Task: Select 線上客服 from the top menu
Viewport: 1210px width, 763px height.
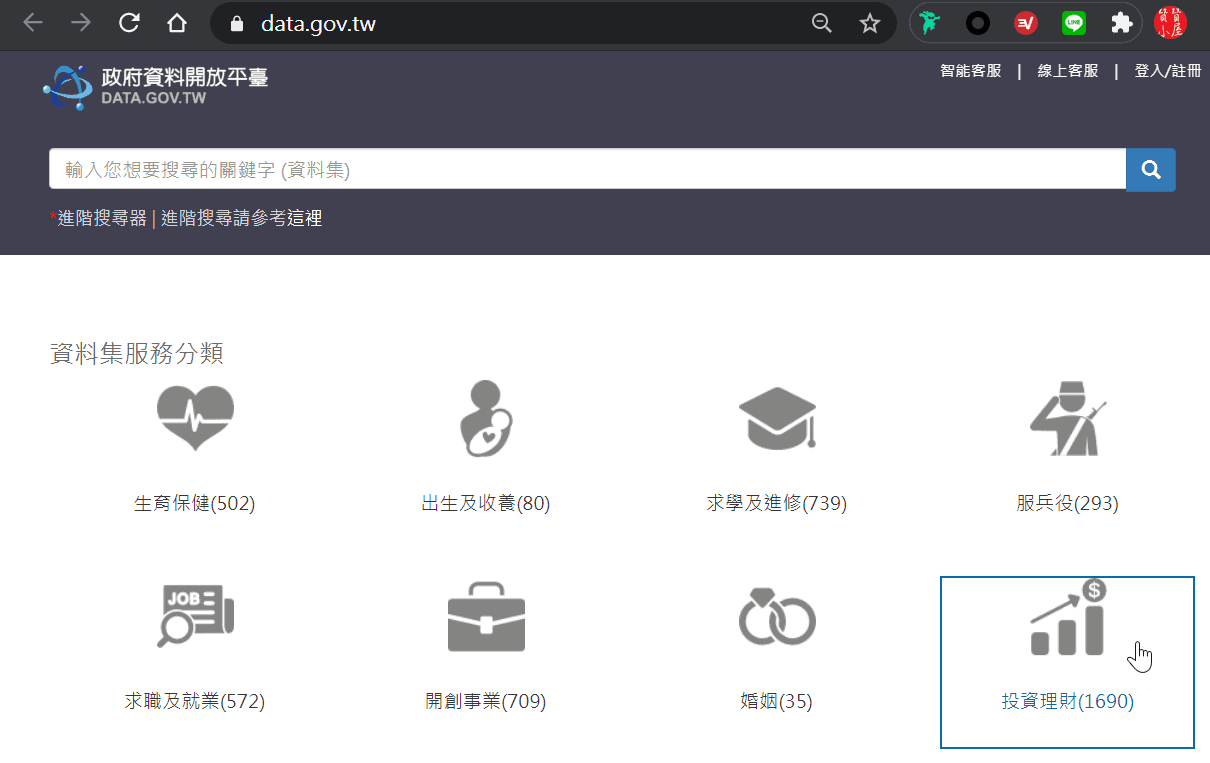Action: click(x=1067, y=71)
